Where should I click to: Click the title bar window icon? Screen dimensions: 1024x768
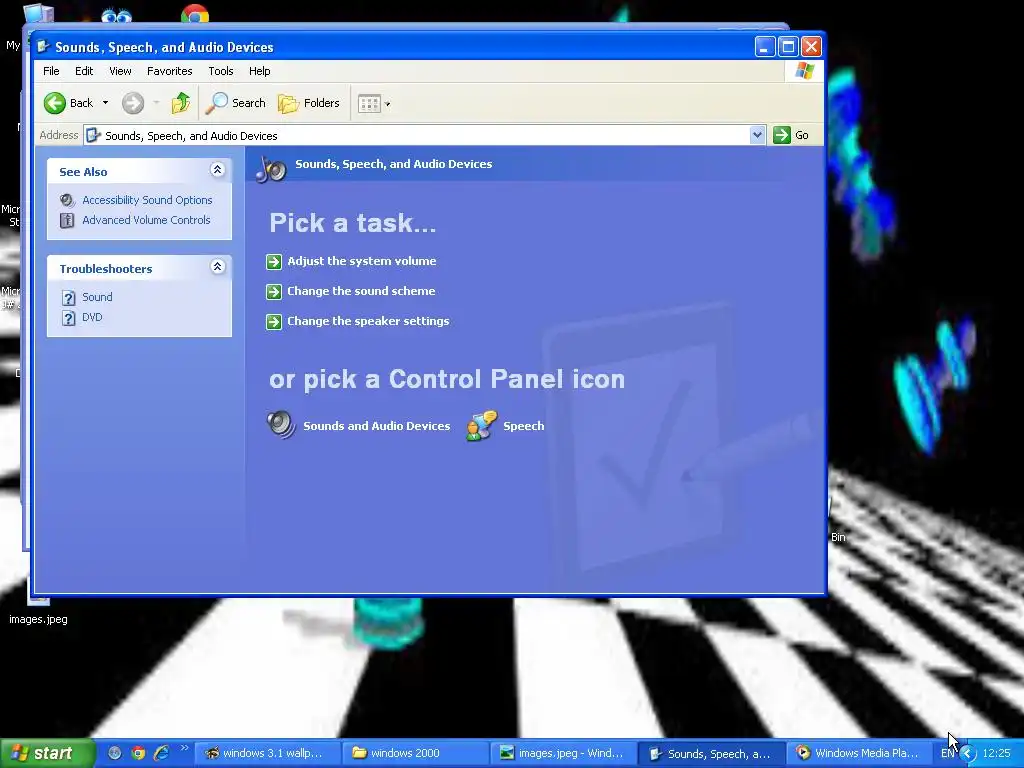[43, 46]
